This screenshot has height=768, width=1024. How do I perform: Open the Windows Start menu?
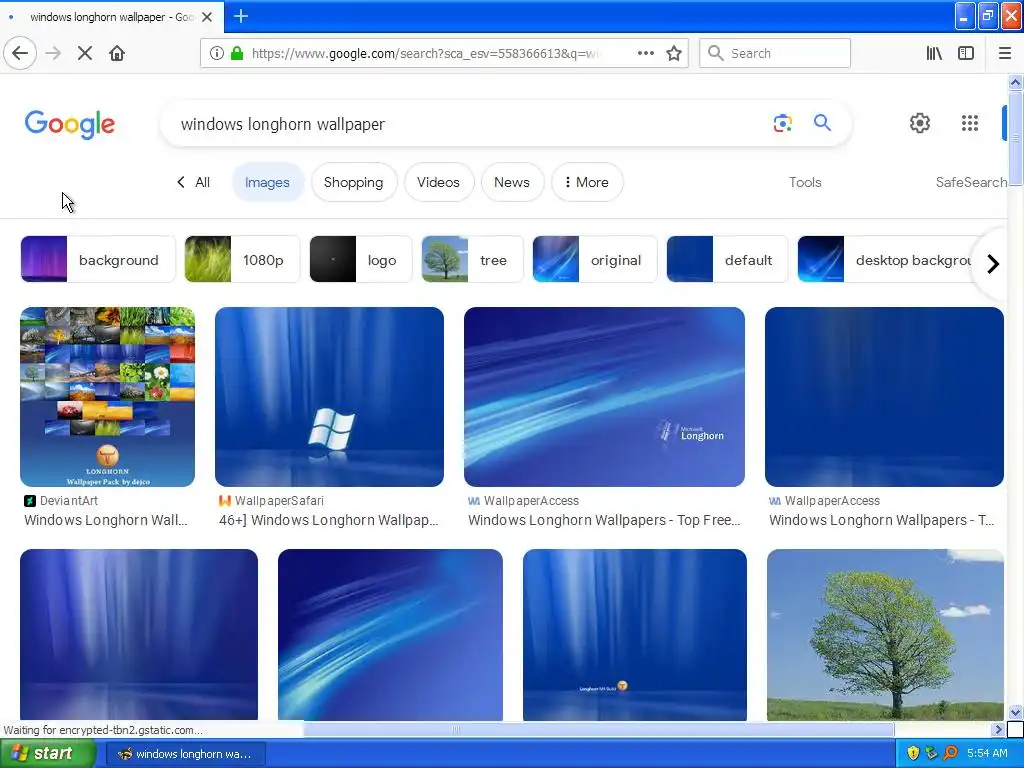click(x=48, y=754)
